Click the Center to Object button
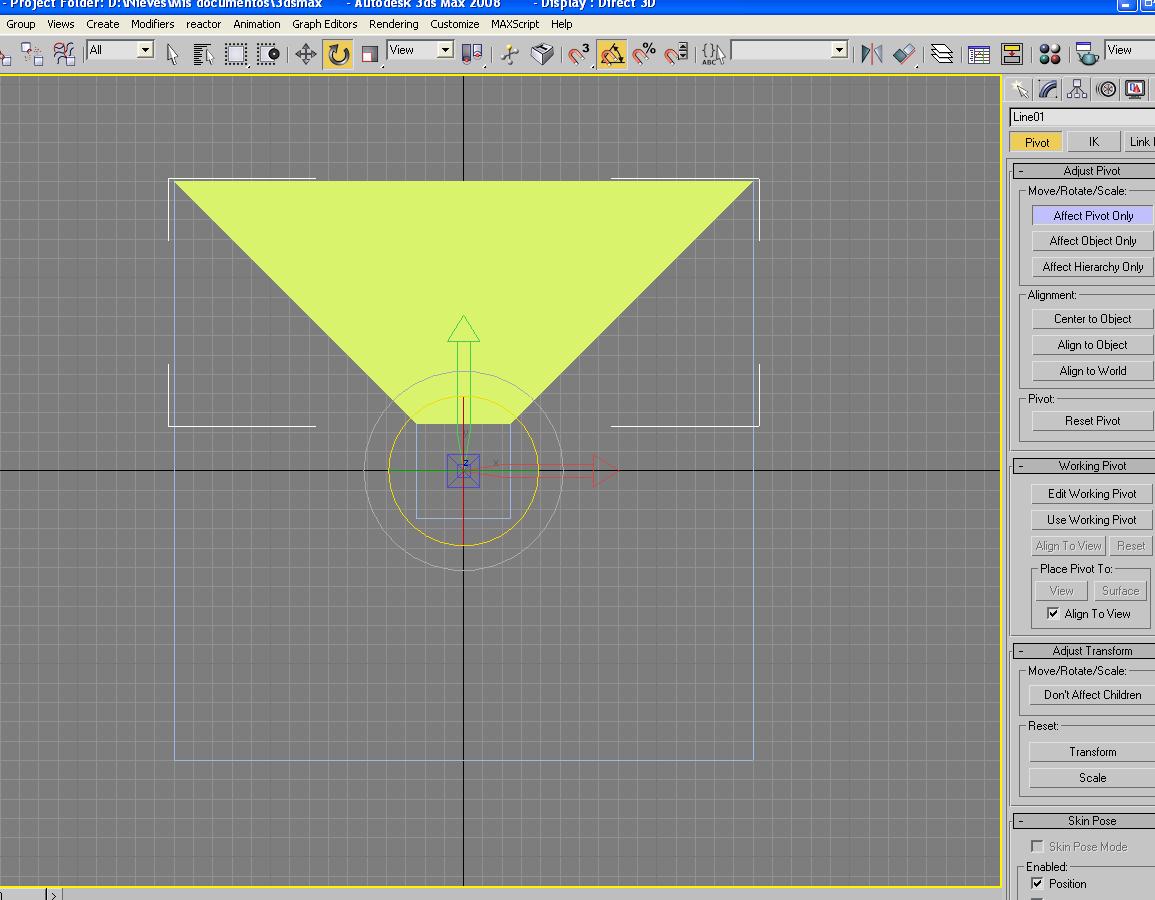1155x900 pixels. [x=1092, y=319]
